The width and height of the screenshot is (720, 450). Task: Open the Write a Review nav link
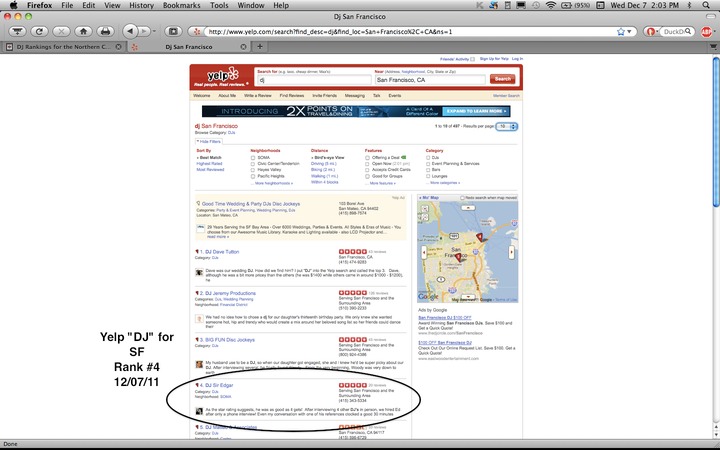coord(257,96)
